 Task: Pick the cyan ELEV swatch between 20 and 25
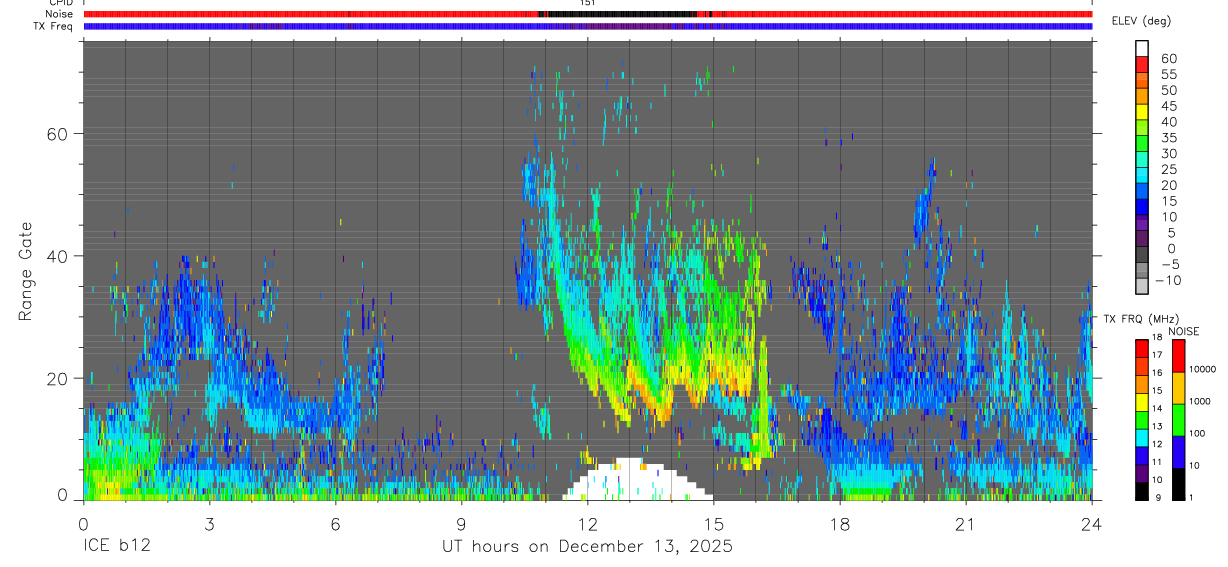pyautogui.click(x=1142, y=177)
